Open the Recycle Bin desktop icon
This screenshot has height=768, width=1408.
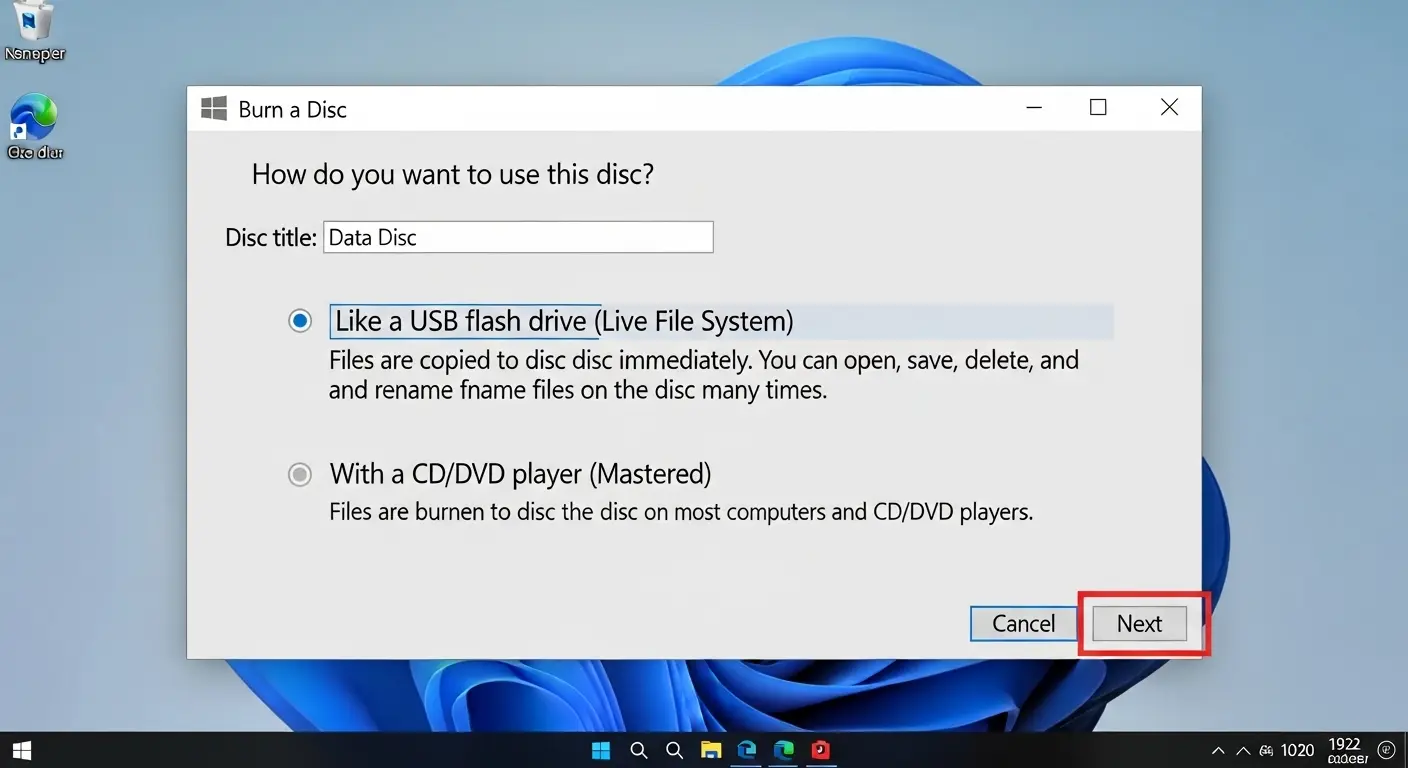click(34, 32)
